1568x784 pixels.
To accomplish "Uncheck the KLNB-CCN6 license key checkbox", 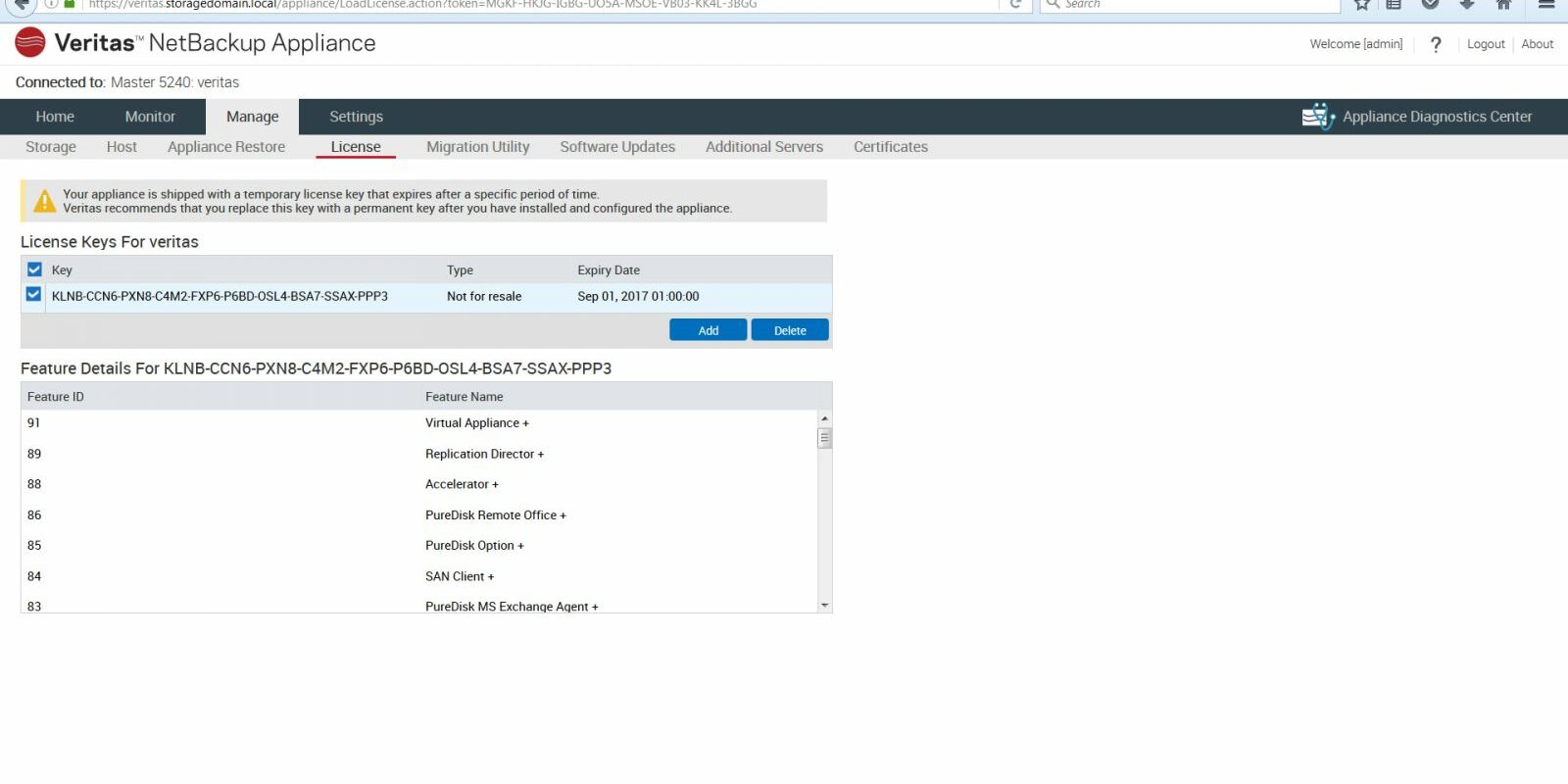I will click(34, 295).
